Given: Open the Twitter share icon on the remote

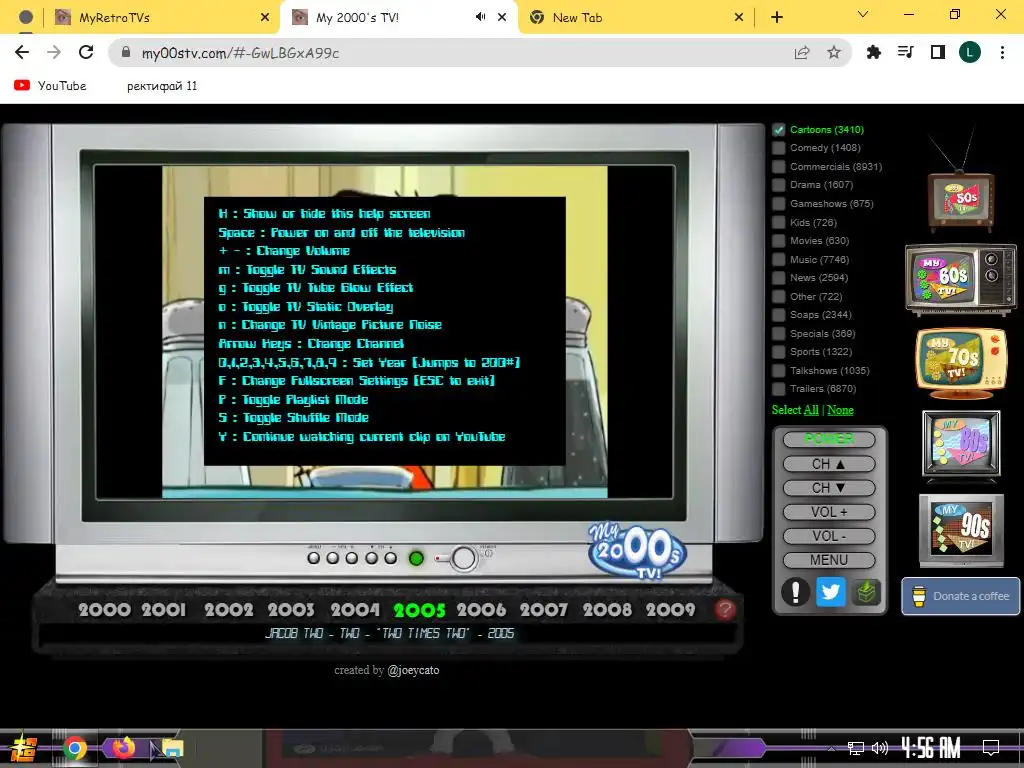Looking at the screenshot, I should pyautogui.click(x=830, y=592).
